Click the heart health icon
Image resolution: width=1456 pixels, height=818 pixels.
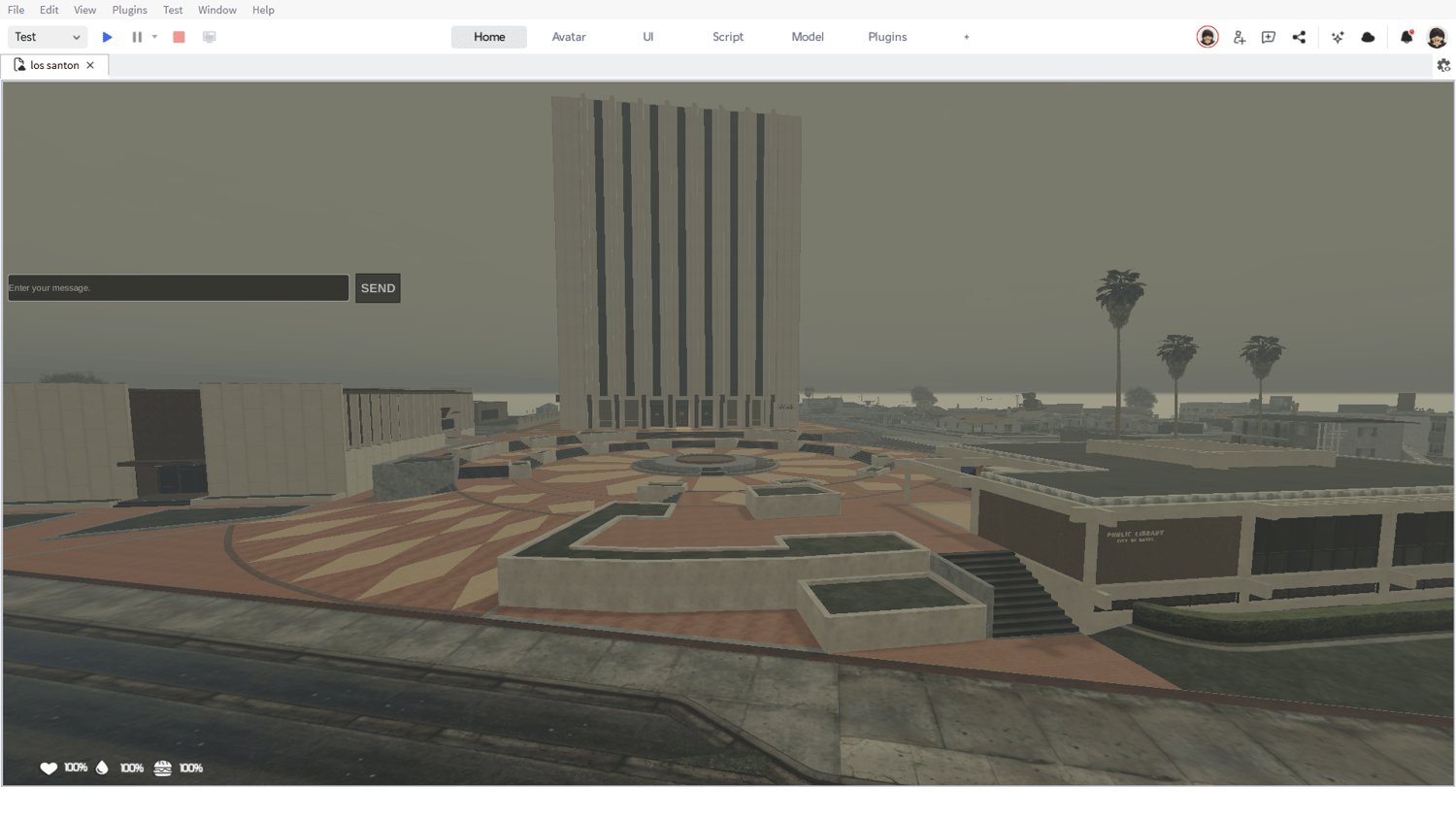pos(49,768)
